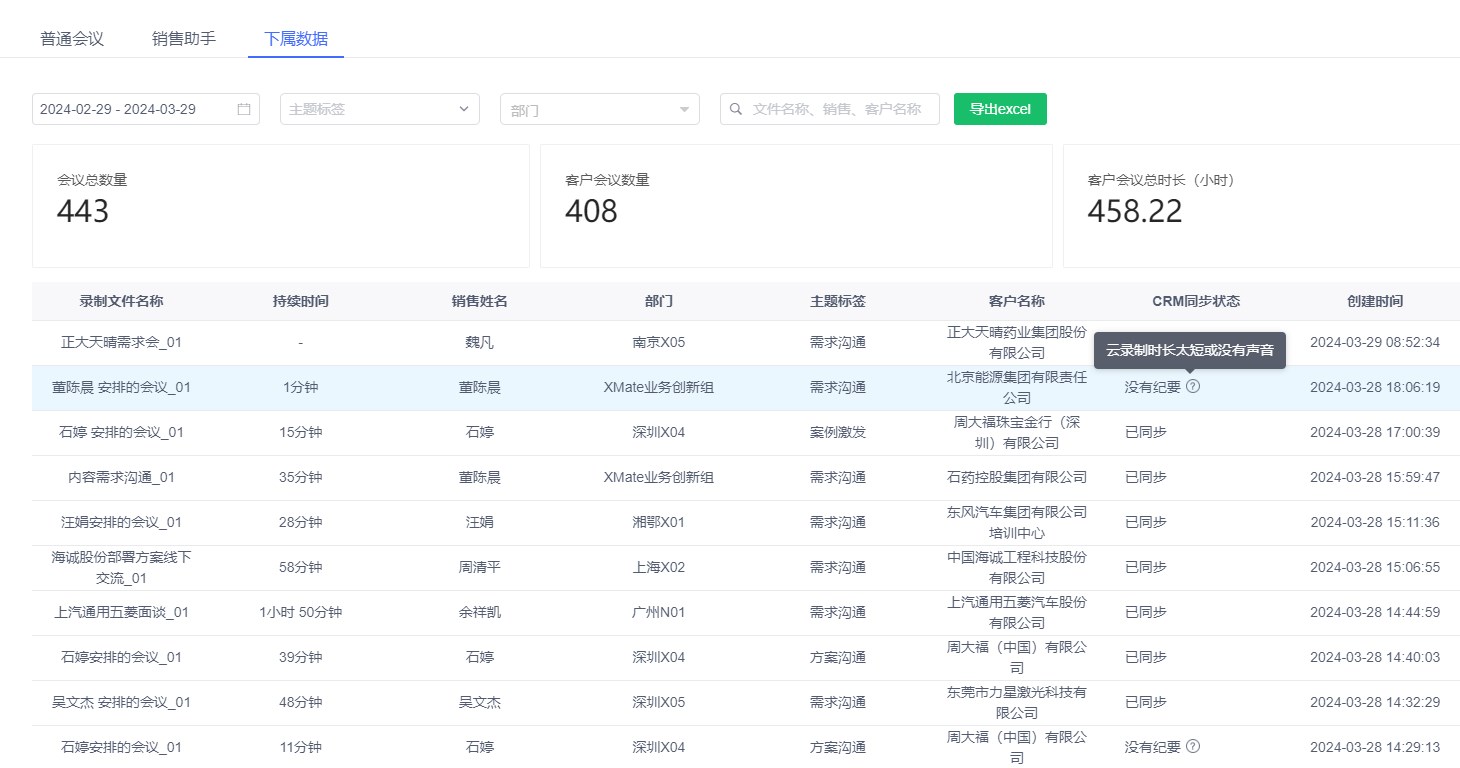Click the 会议总数量 443 card
This screenshot has height=768, width=1460.
coord(281,206)
